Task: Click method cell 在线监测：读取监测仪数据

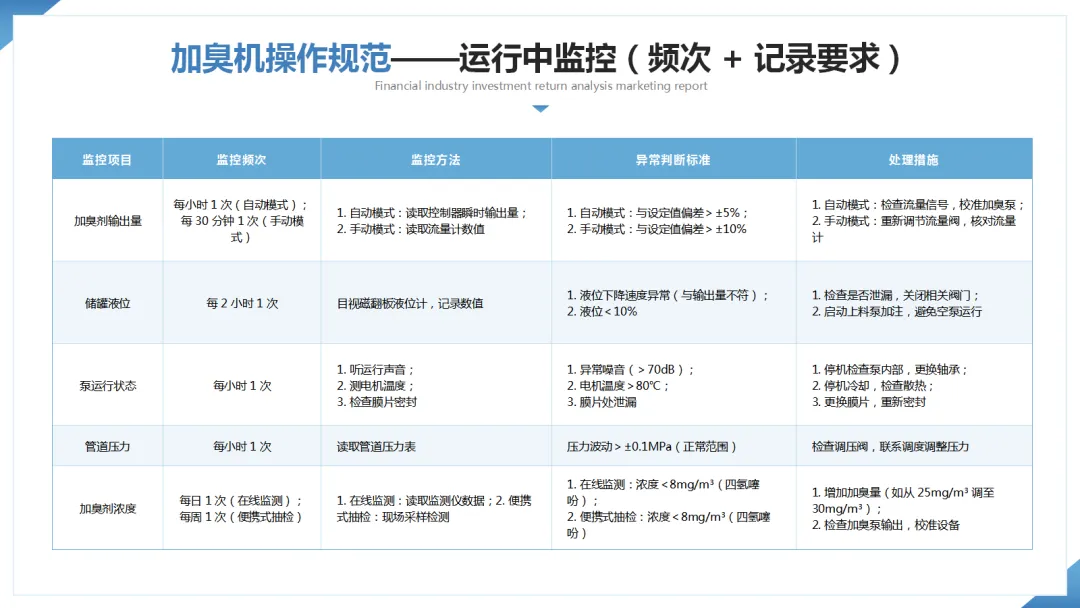Action: click(434, 508)
